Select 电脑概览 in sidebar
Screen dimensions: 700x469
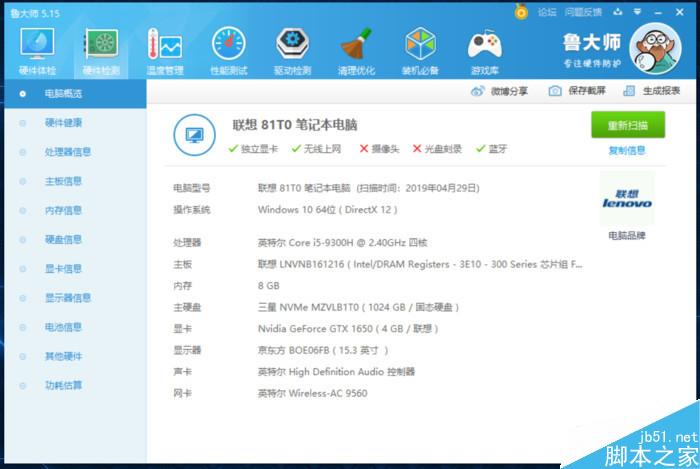click(75, 94)
